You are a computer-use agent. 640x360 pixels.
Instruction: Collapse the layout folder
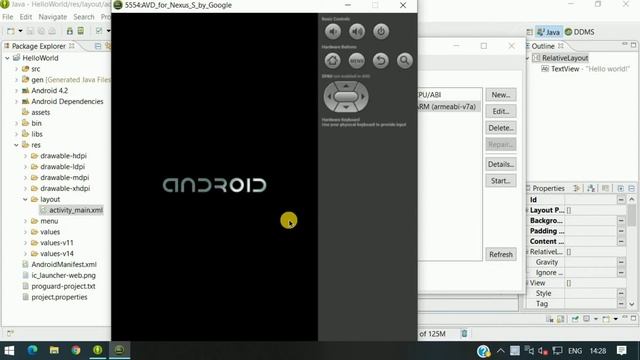click(x=25, y=199)
